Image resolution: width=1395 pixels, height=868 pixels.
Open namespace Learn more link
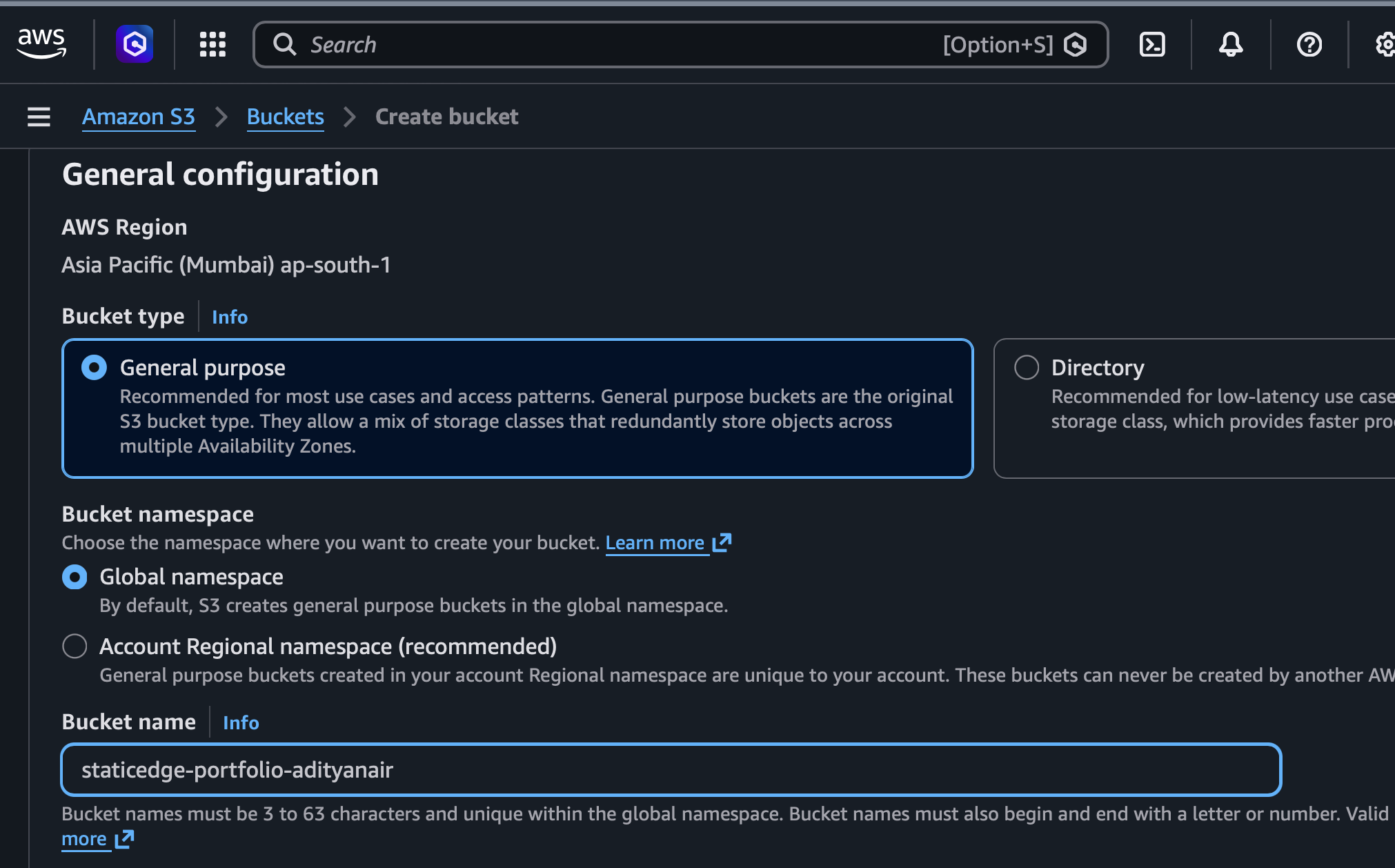tap(655, 543)
